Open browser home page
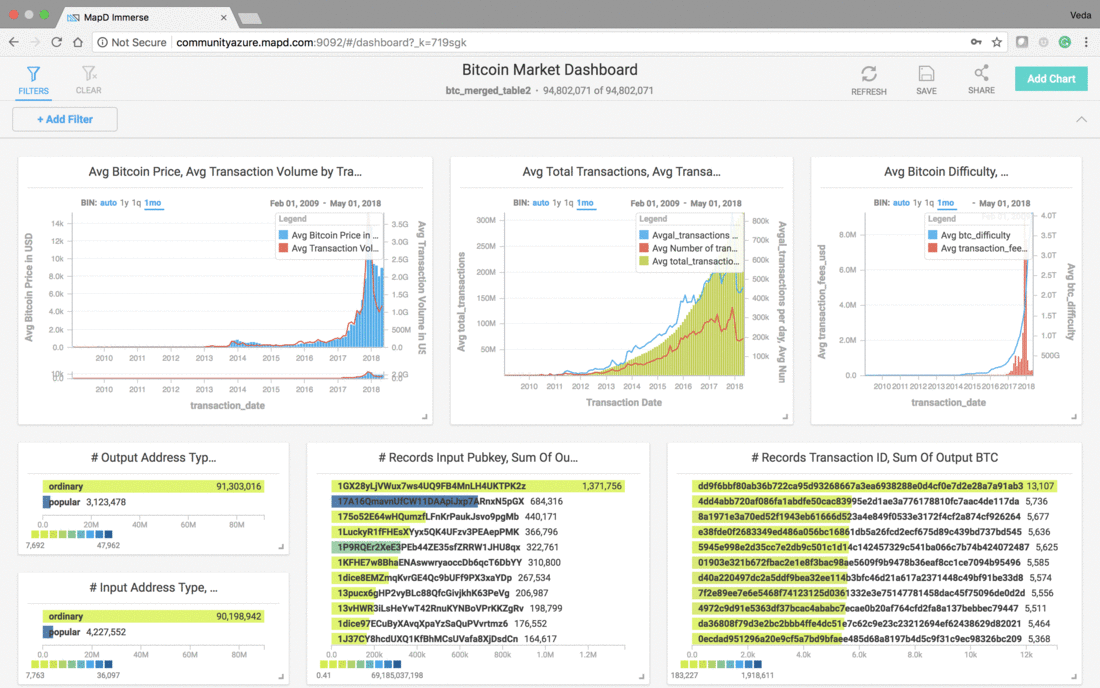Image resolution: width=1100 pixels, height=688 pixels. [78, 42]
